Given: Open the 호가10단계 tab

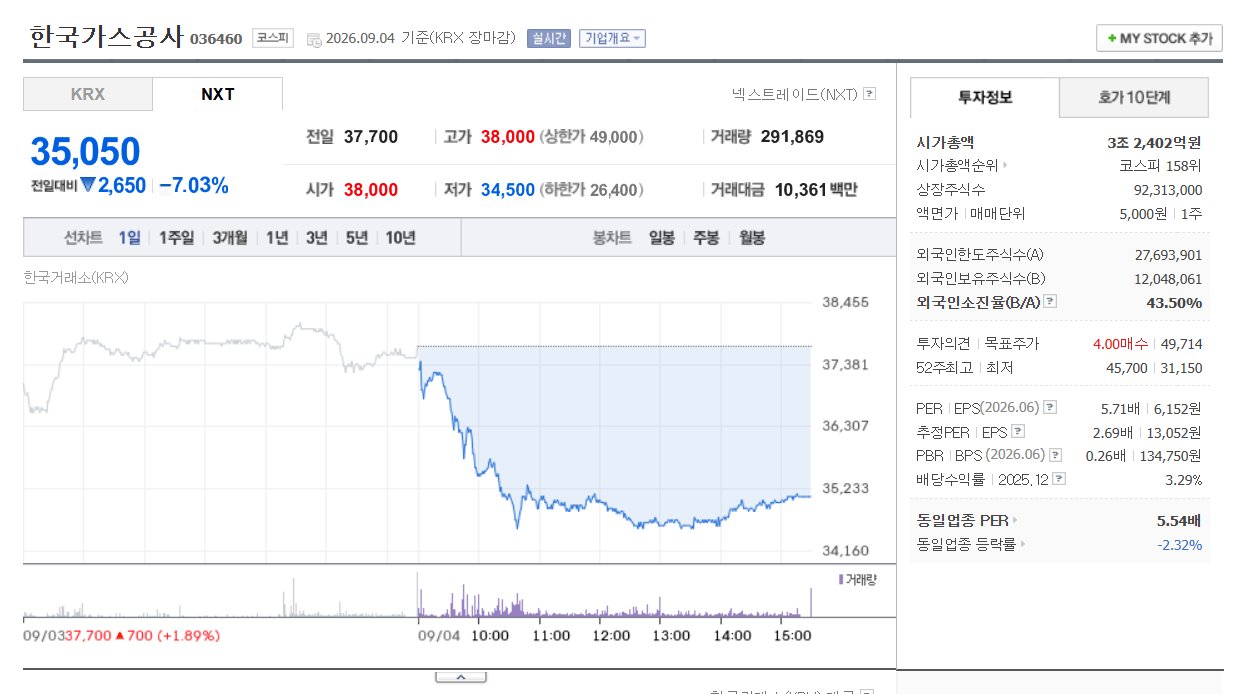Looking at the screenshot, I should [x=1134, y=98].
